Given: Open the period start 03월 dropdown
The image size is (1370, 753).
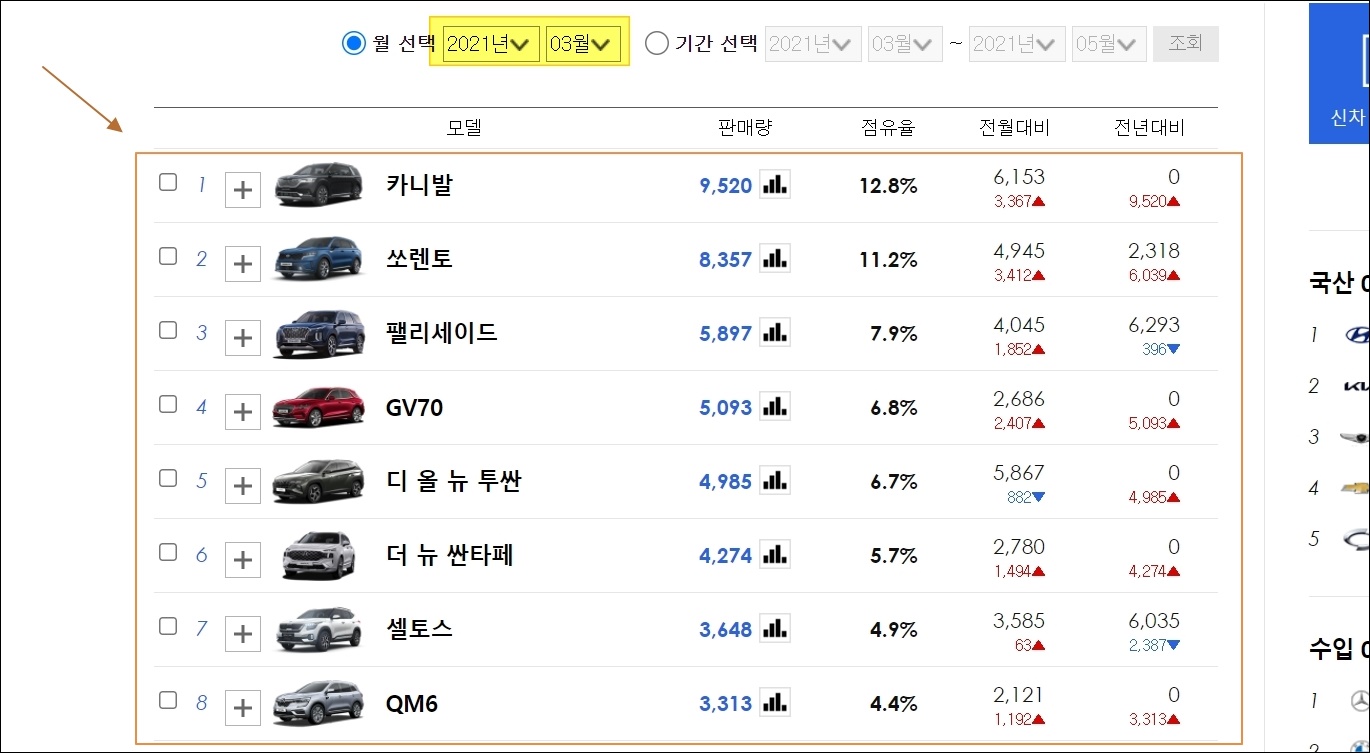Looking at the screenshot, I should click(905, 44).
